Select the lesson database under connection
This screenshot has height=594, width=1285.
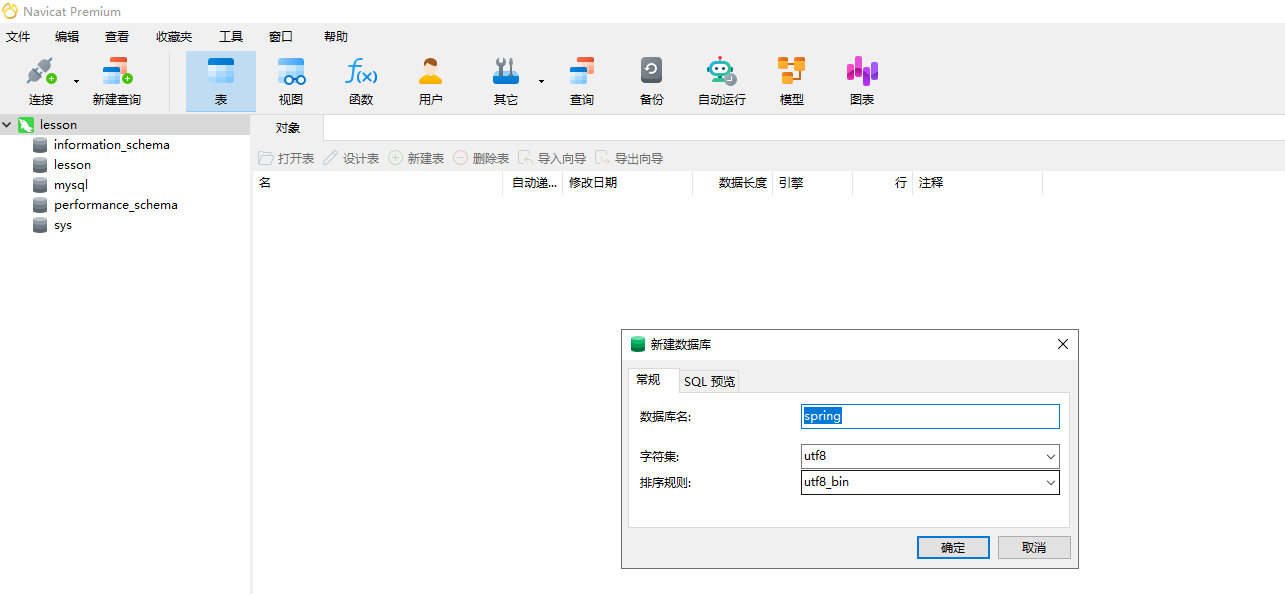click(x=72, y=165)
